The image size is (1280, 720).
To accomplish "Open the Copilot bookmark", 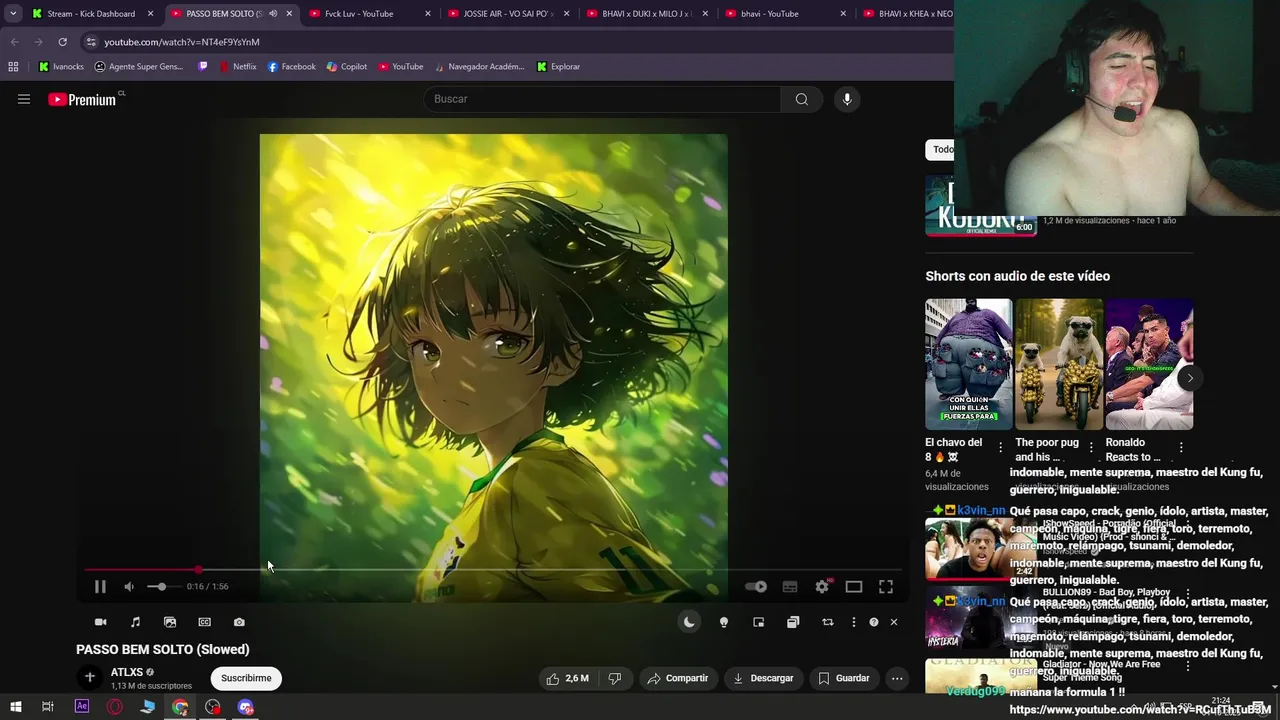I will click(347, 66).
